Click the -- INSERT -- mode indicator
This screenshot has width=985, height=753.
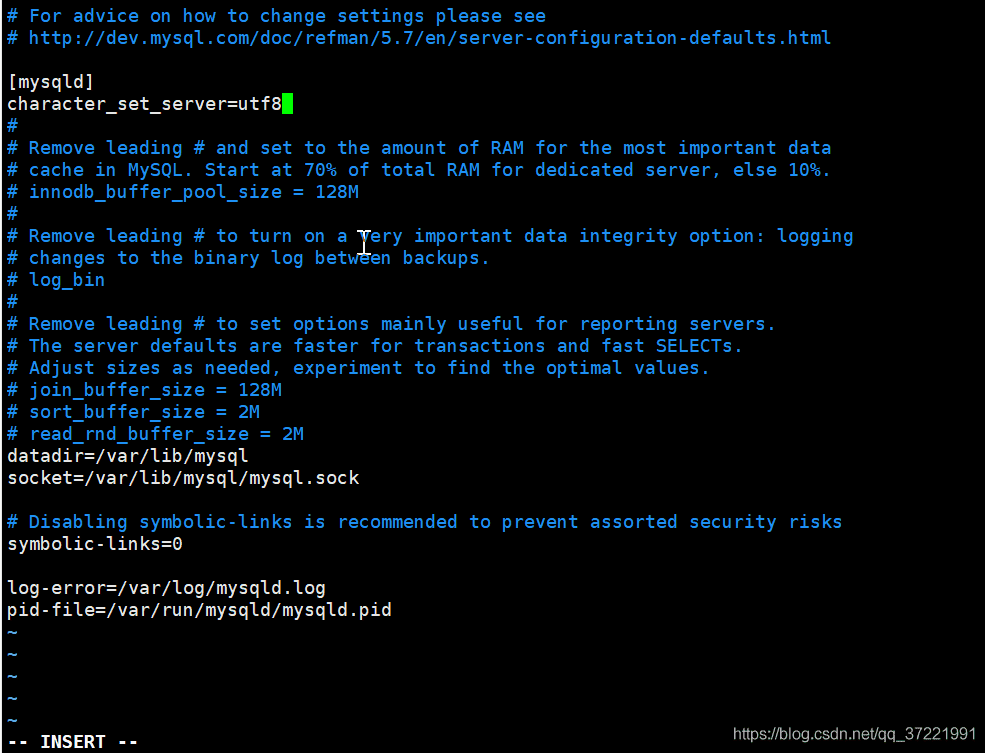[x=73, y=742]
